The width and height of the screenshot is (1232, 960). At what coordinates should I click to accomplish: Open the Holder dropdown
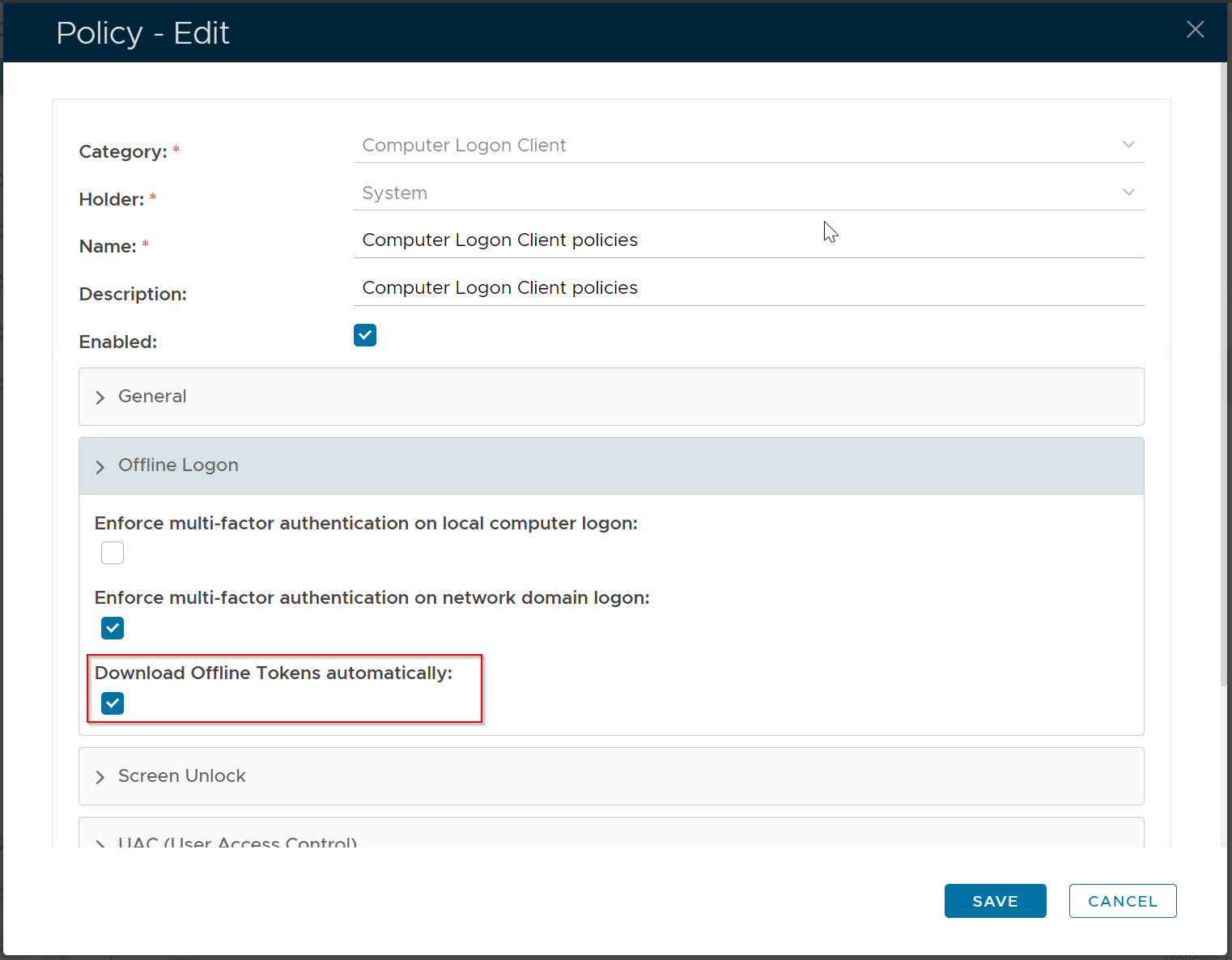(x=747, y=193)
